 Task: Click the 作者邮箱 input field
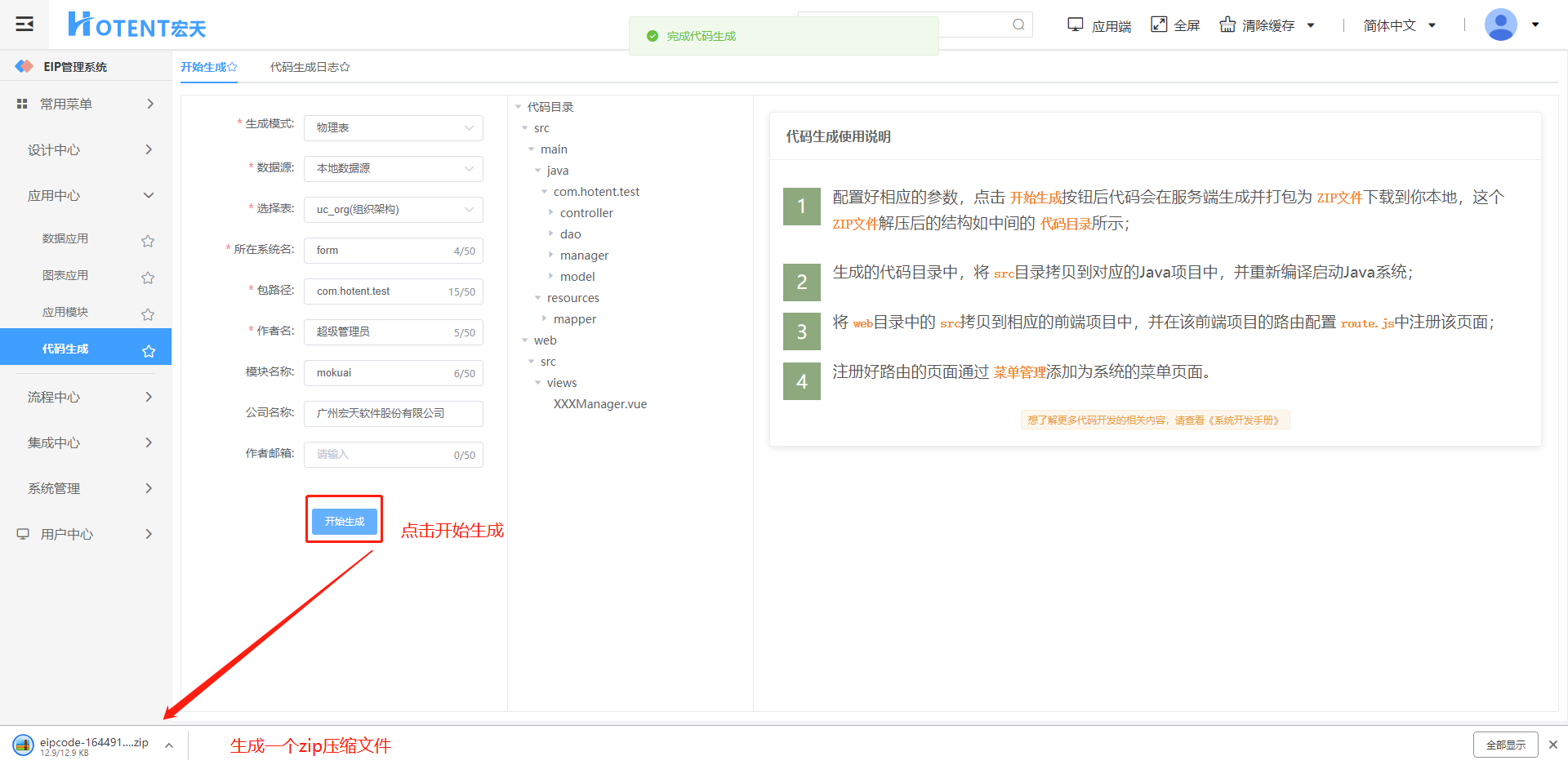pyautogui.click(x=382, y=455)
